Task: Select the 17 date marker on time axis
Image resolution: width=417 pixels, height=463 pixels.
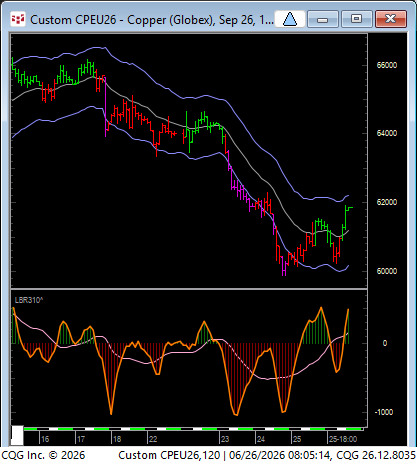Action: tap(81, 439)
